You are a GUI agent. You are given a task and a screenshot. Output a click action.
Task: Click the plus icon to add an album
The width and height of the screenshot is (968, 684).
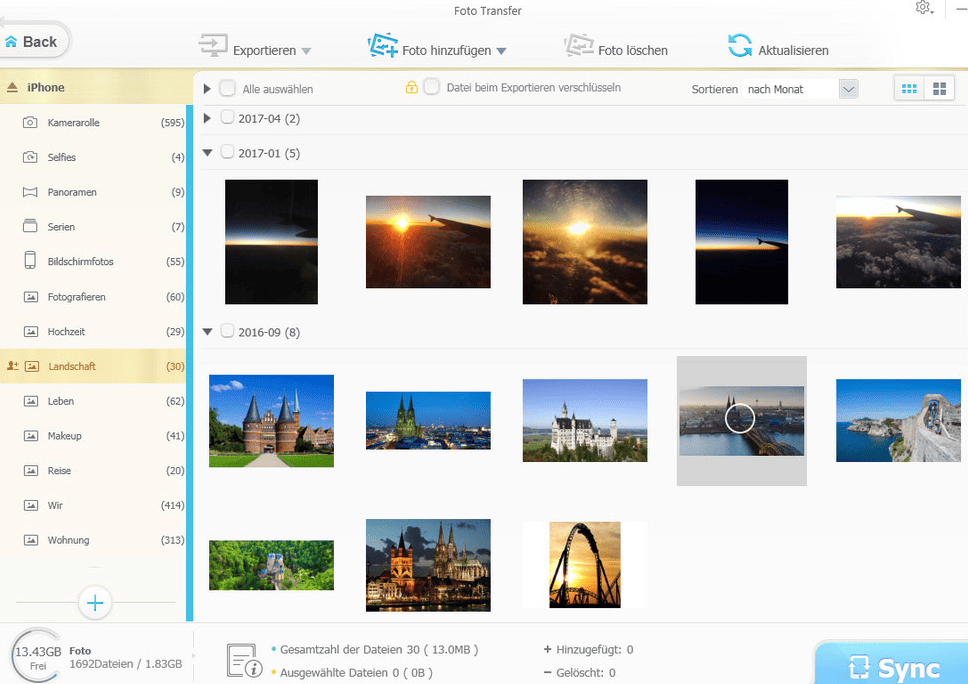96,602
